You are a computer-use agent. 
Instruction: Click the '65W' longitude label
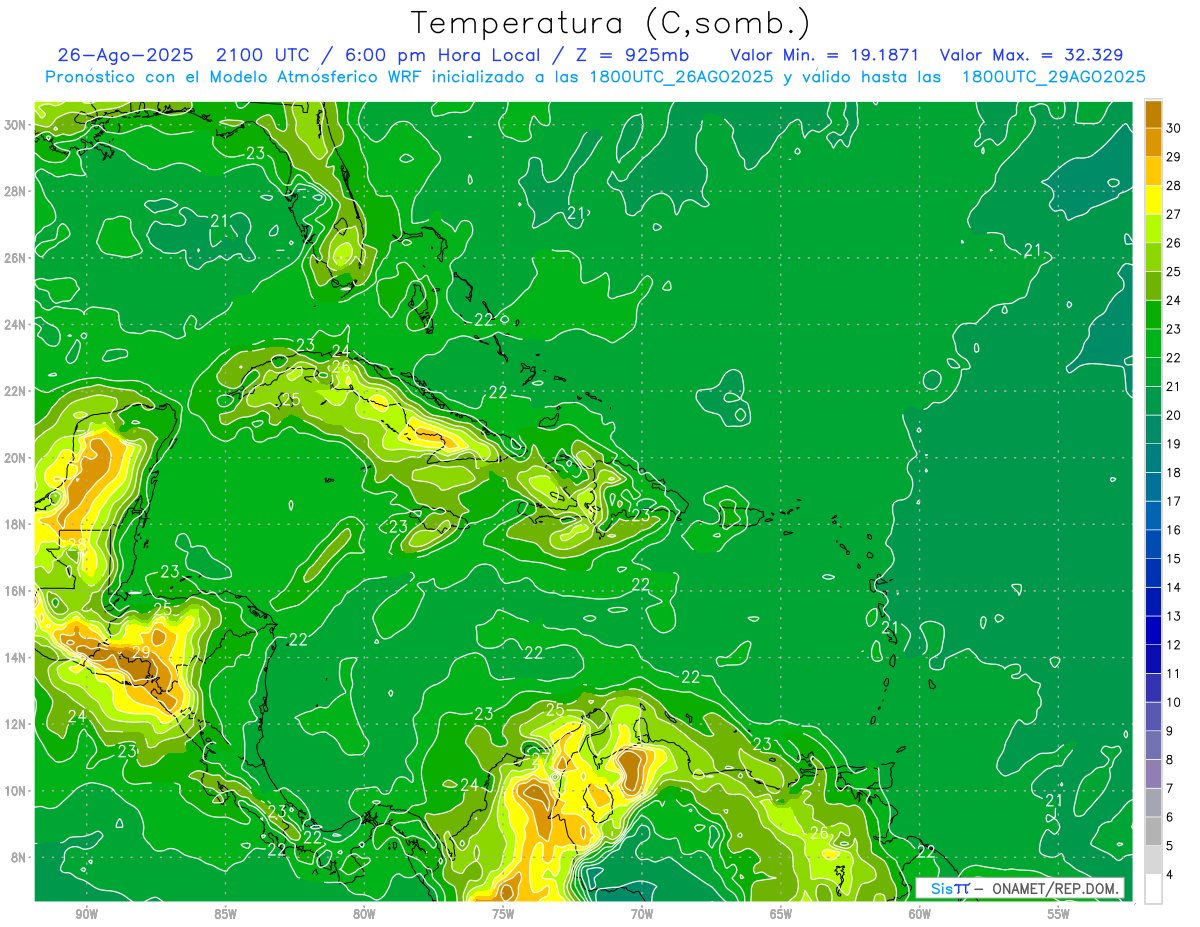[x=781, y=914]
